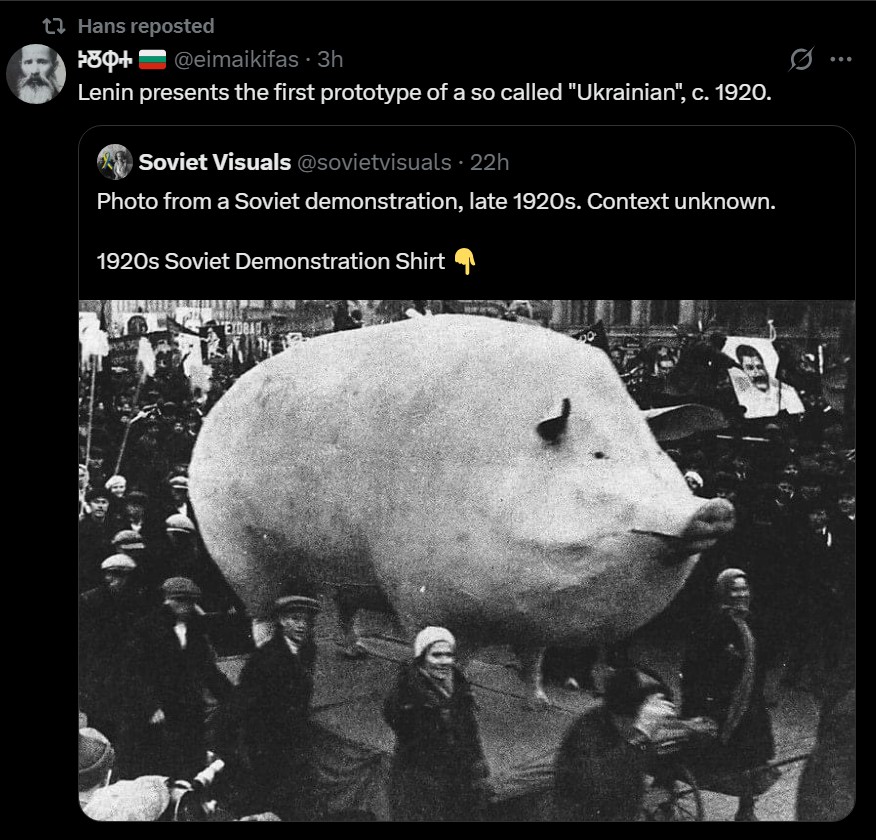Click the pointing-down hand emoji

click(464, 261)
